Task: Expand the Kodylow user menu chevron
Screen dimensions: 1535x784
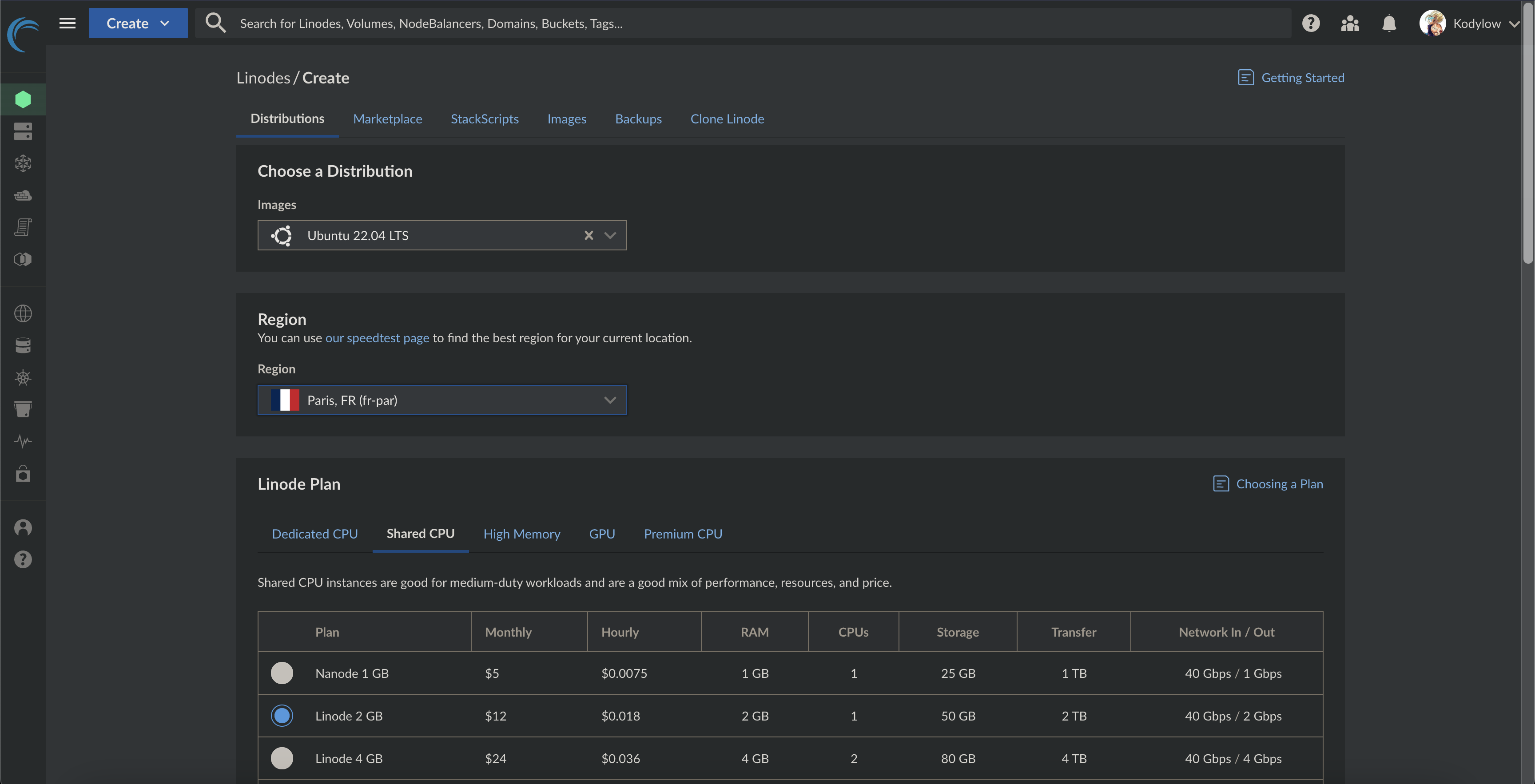Action: click(1514, 24)
